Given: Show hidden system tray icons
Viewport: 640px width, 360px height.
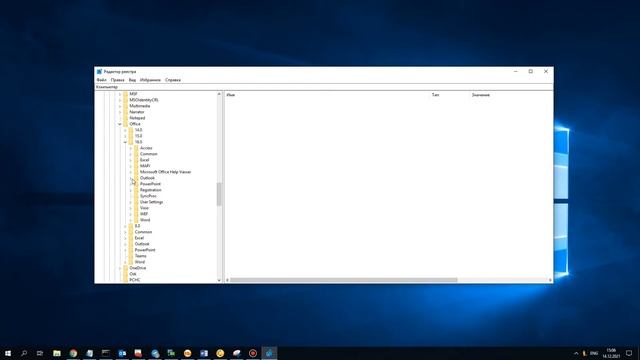Looking at the screenshot, I should click(576, 353).
